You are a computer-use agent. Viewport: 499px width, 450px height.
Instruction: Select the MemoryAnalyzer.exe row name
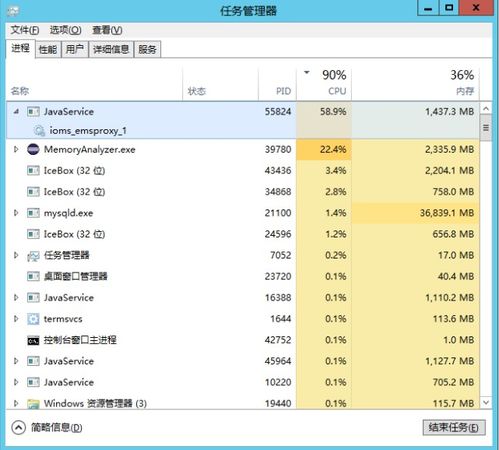click(89, 149)
